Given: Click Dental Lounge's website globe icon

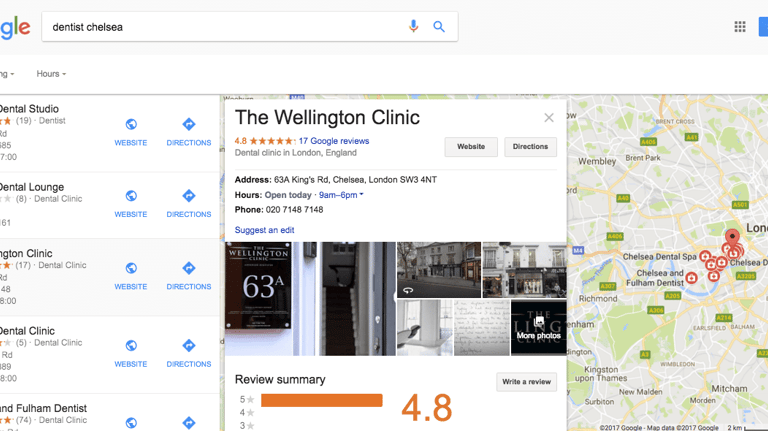Looking at the screenshot, I should pos(131,196).
